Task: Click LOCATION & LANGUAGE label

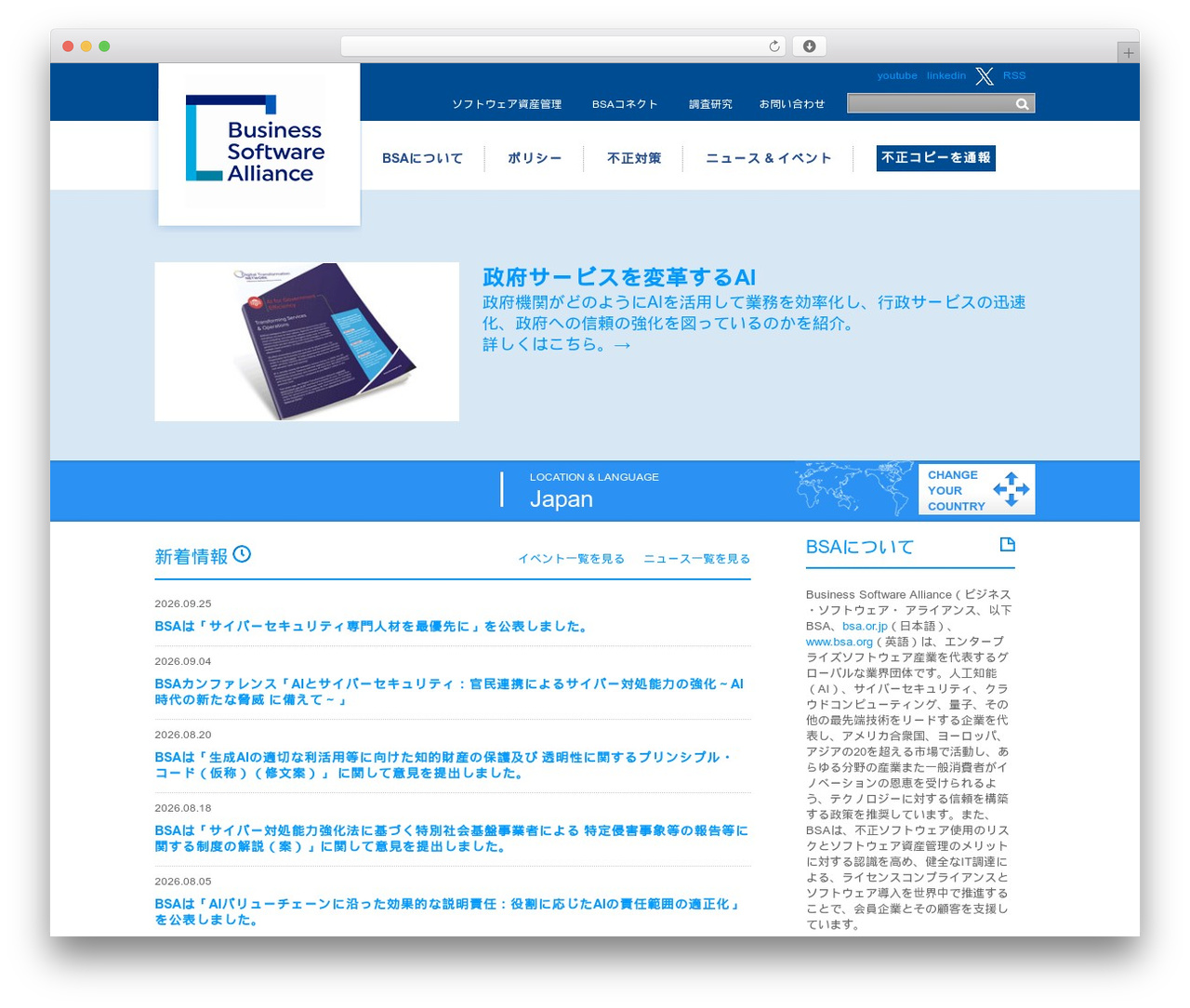Action: click(x=594, y=477)
